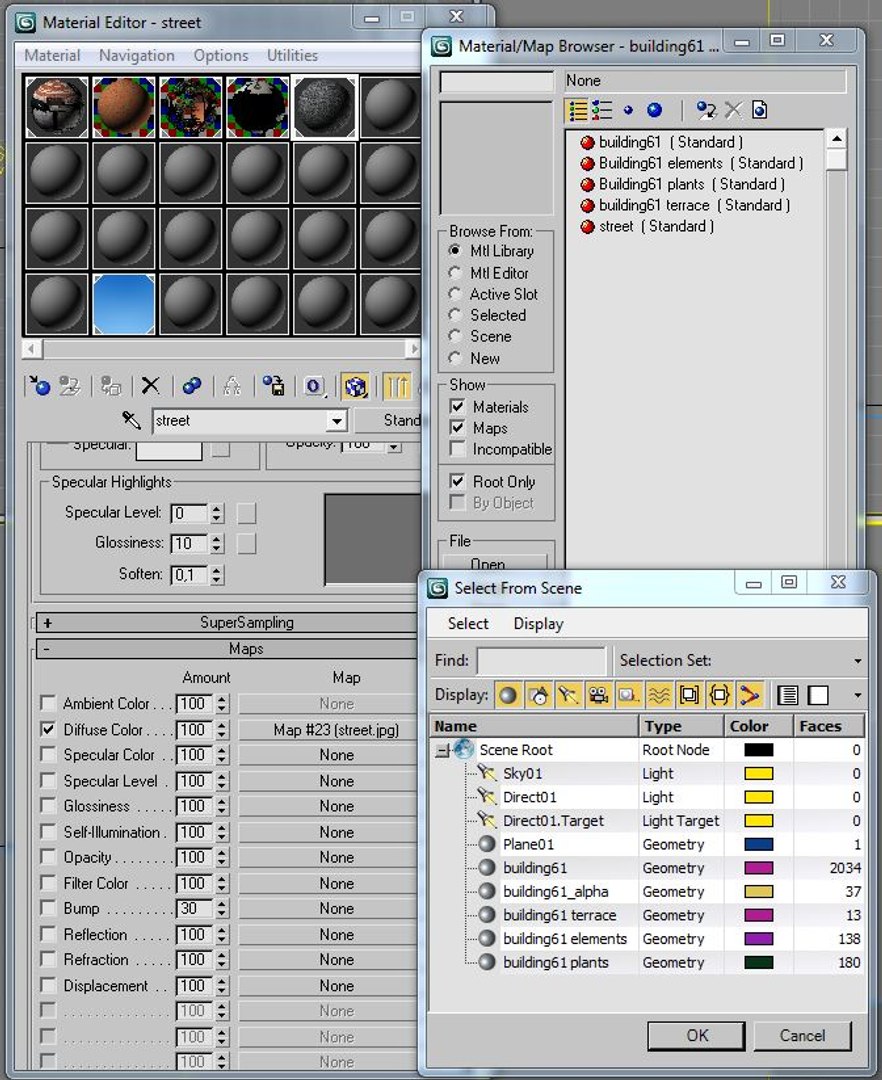The height and width of the screenshot is (1080, 882).
Task: Toggle Show End Result icon
Action: (x=398, y=386)
